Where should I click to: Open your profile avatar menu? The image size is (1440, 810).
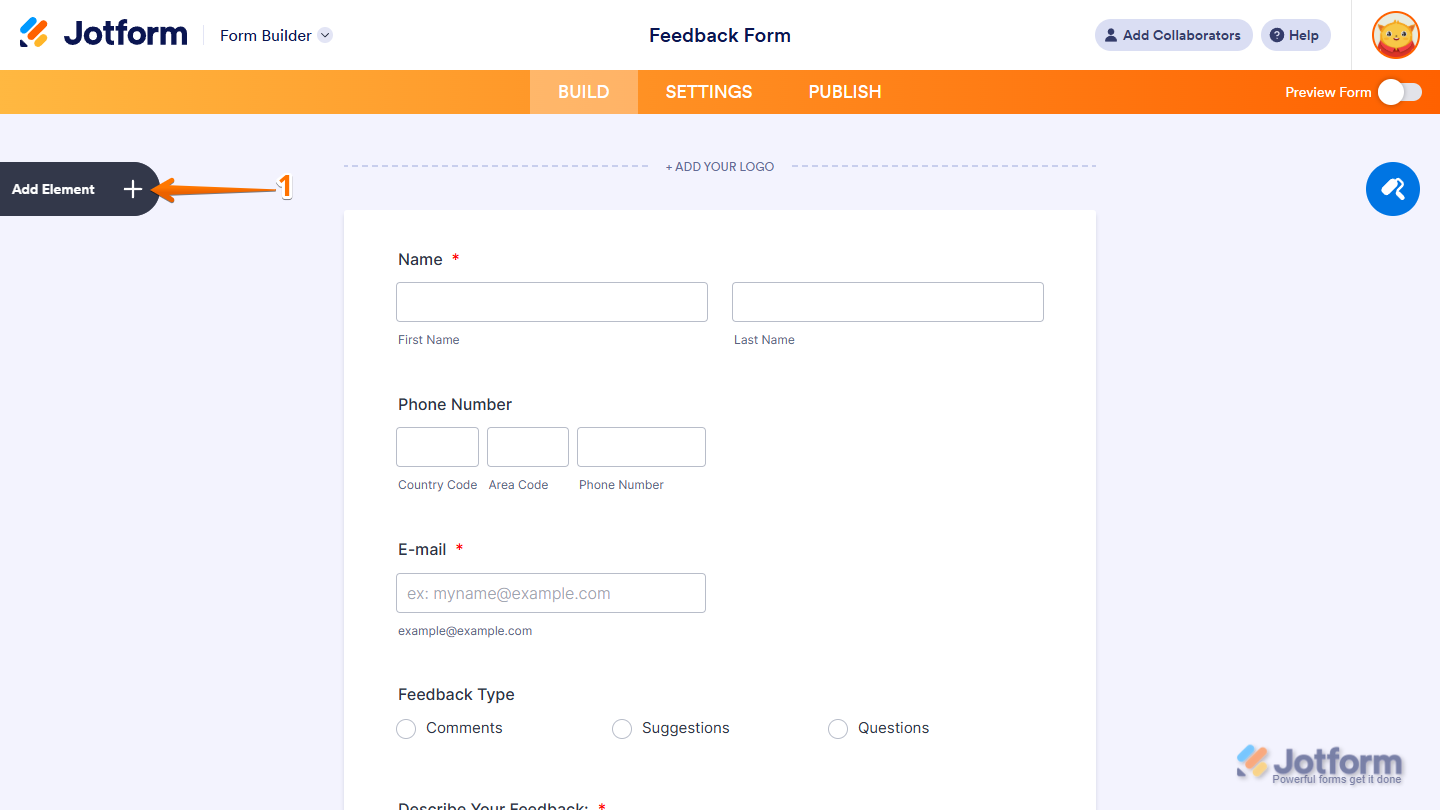click(x=1395, y=35)
